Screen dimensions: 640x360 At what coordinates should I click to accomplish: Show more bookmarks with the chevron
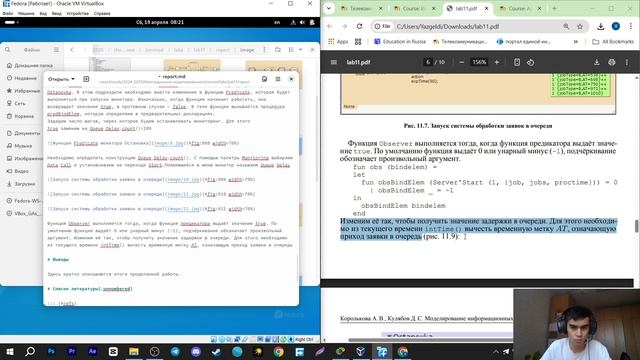click(x=576, y=42)
